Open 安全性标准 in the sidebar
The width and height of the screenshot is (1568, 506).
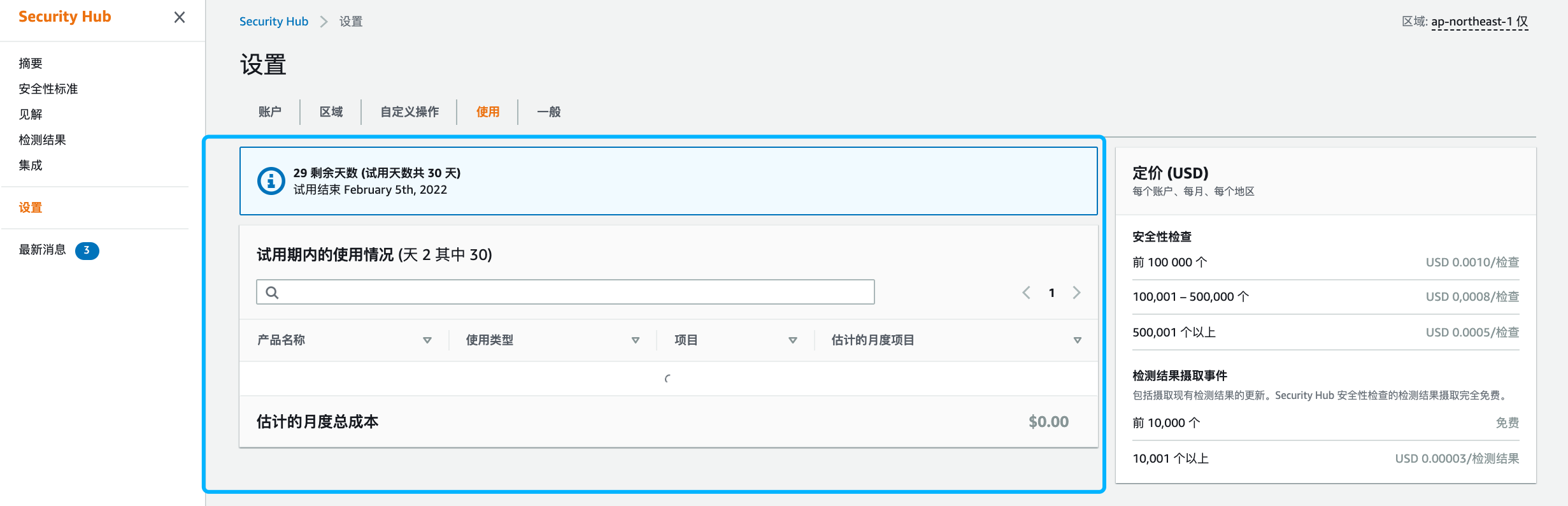pos(48,89)
